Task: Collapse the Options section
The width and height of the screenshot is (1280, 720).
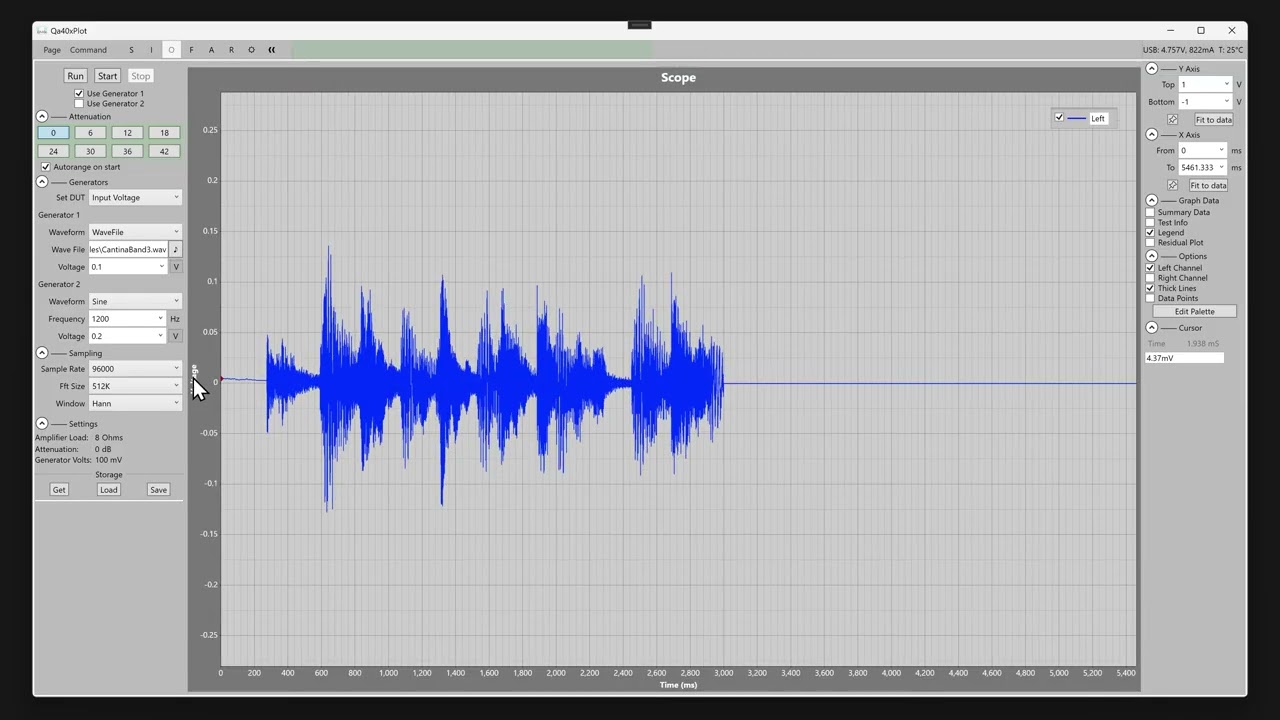Action: 1151,256
